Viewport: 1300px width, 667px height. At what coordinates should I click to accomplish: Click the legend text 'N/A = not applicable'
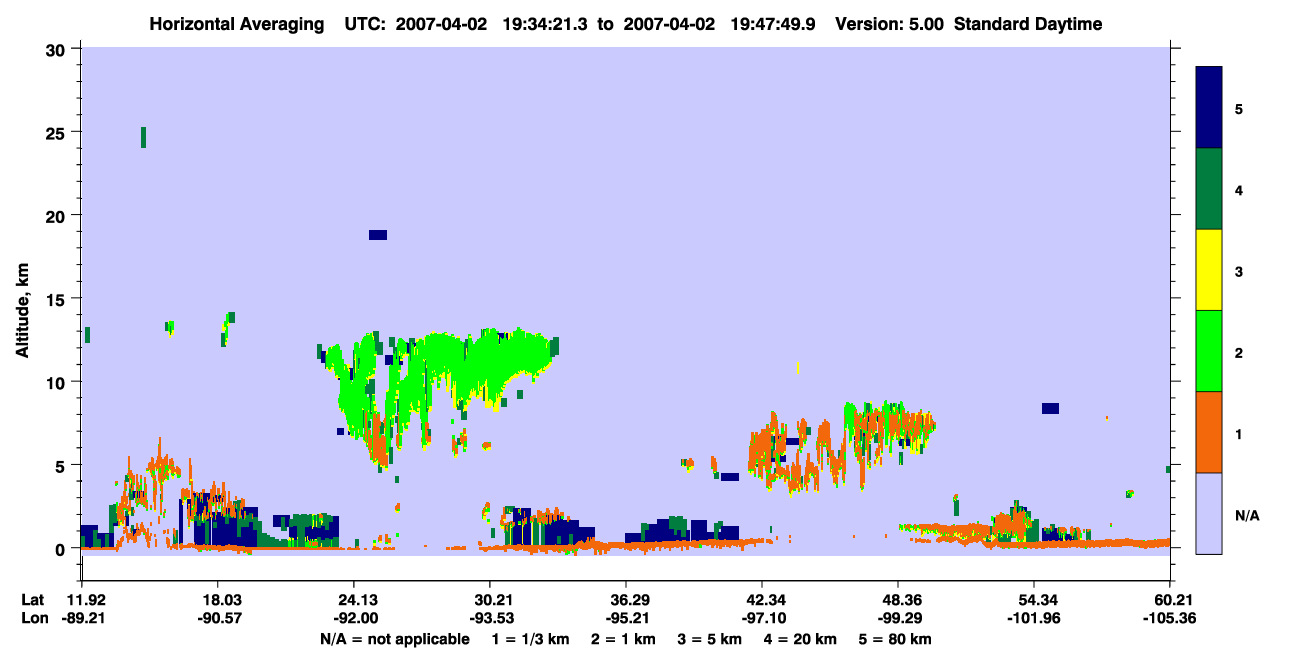tap(394, 639)
